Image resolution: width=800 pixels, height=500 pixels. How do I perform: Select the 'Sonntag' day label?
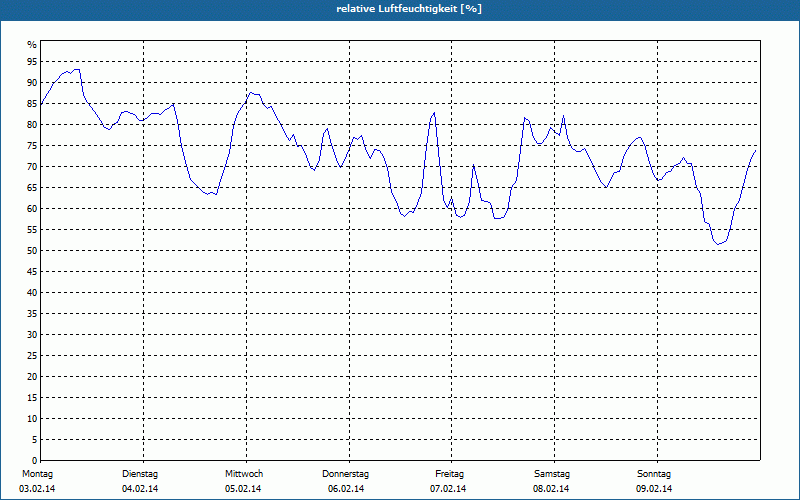pos(654,474)
